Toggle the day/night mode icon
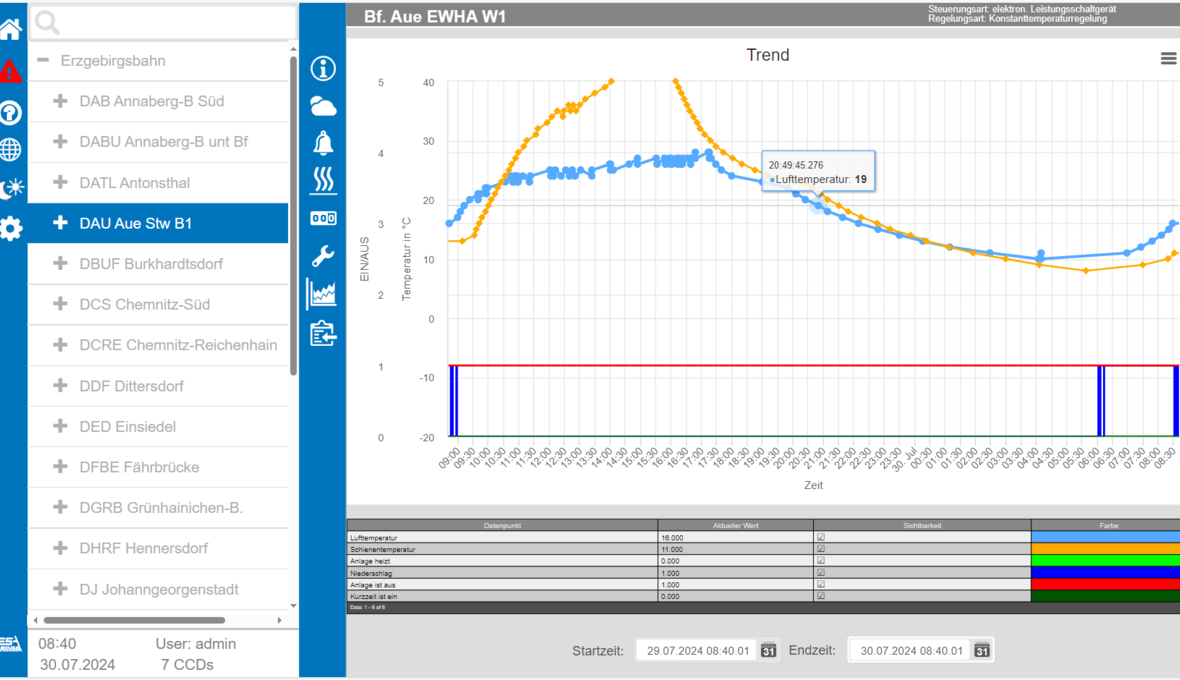This screenshot has width=1180, height=680. click(x=11, y=188)
